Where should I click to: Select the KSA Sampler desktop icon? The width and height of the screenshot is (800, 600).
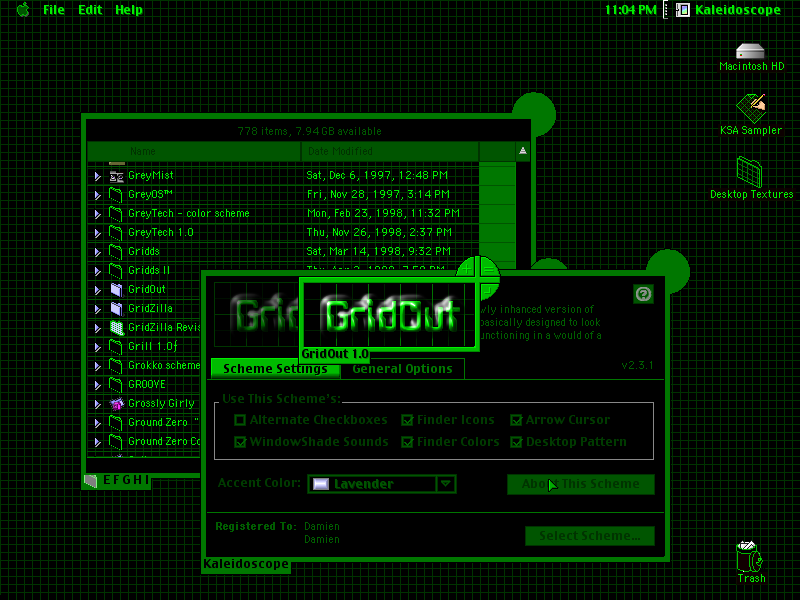tap(751, 108)
